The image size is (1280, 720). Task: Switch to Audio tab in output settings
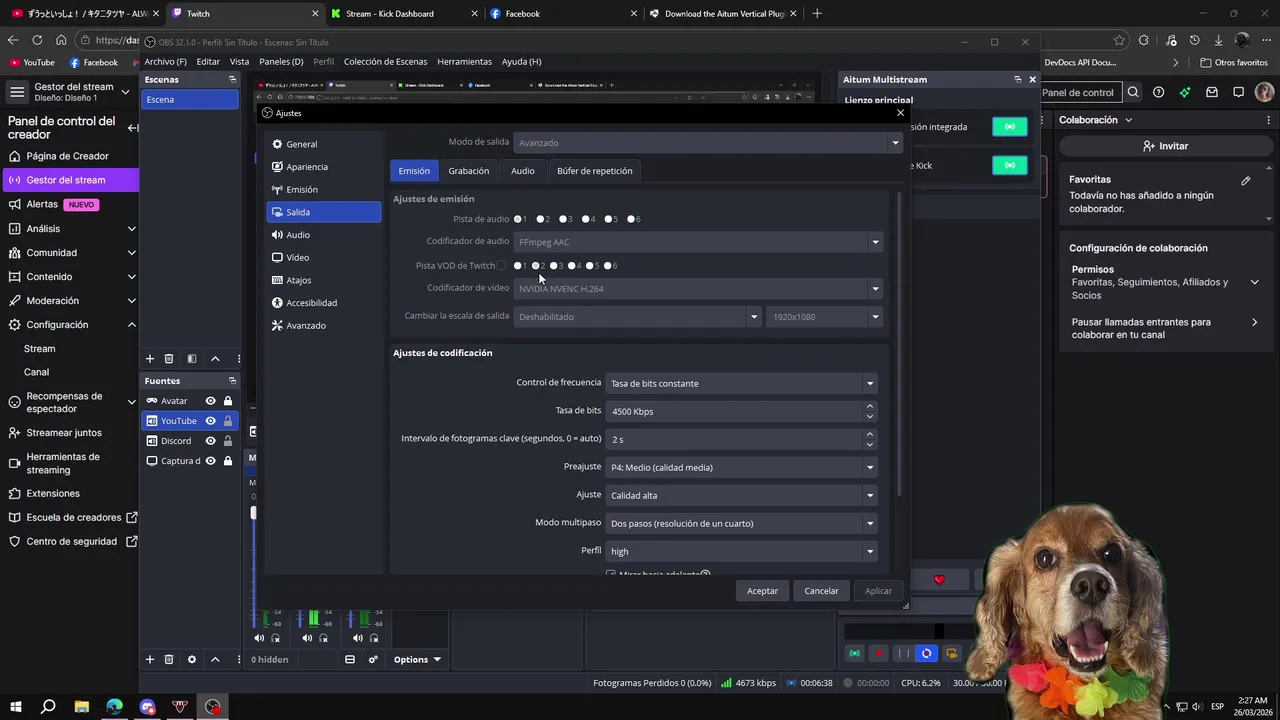coord(523,171)
